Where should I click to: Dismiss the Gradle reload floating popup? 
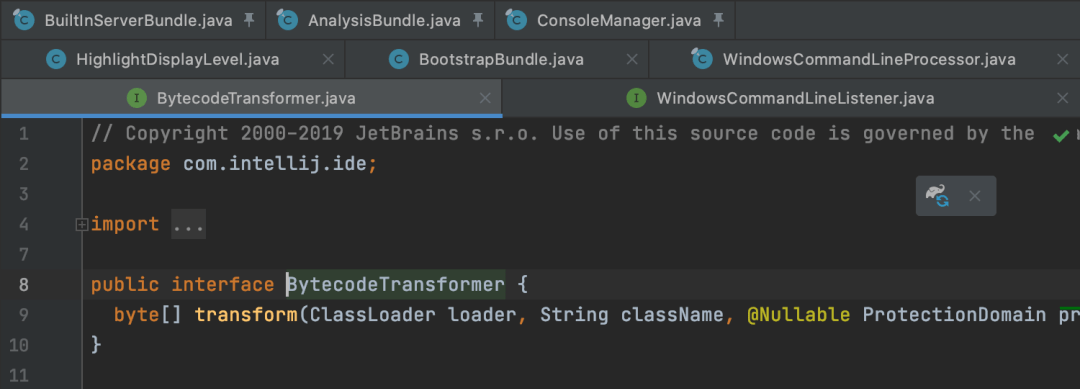975,196
